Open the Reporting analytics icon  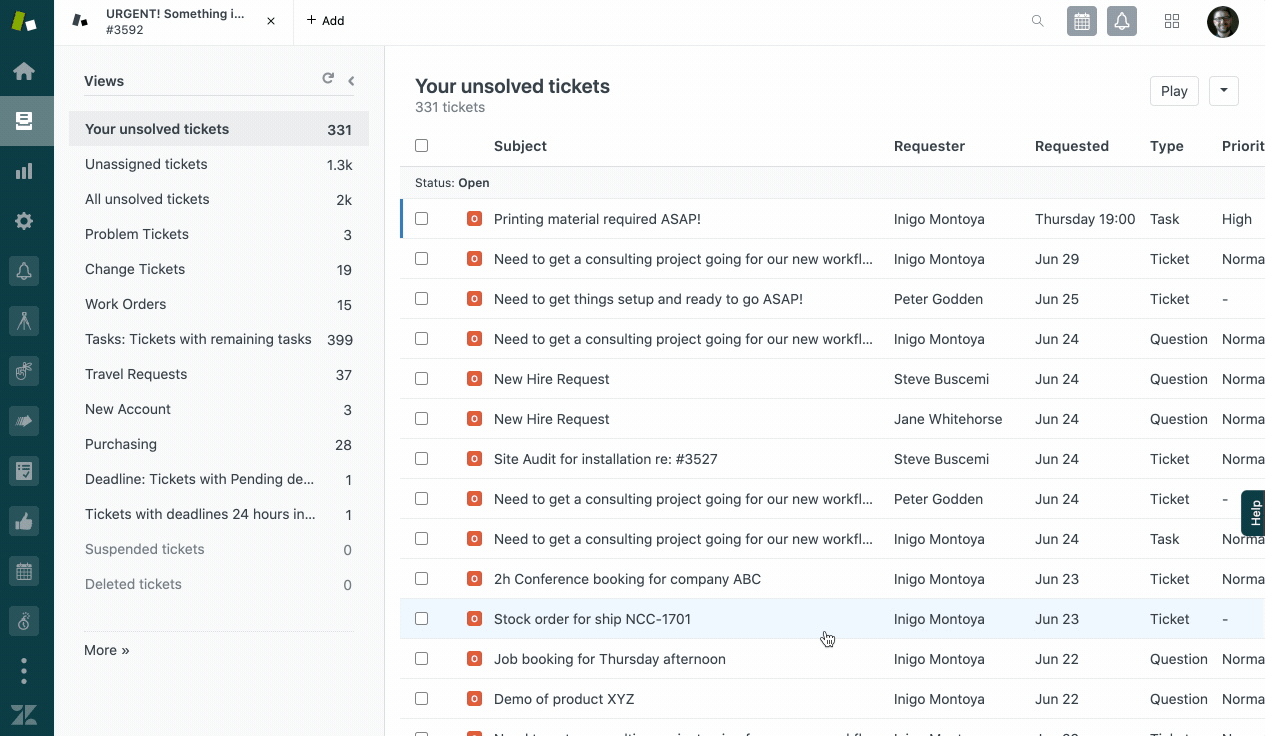coord(26,170)
